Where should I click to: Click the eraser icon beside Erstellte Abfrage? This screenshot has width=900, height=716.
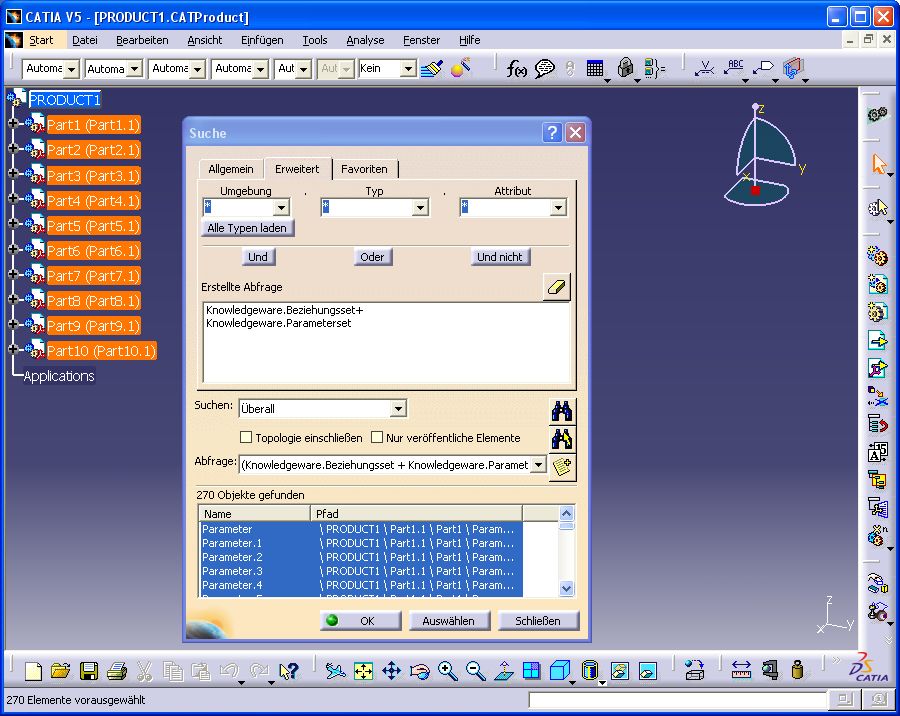[x=556, y=287]
